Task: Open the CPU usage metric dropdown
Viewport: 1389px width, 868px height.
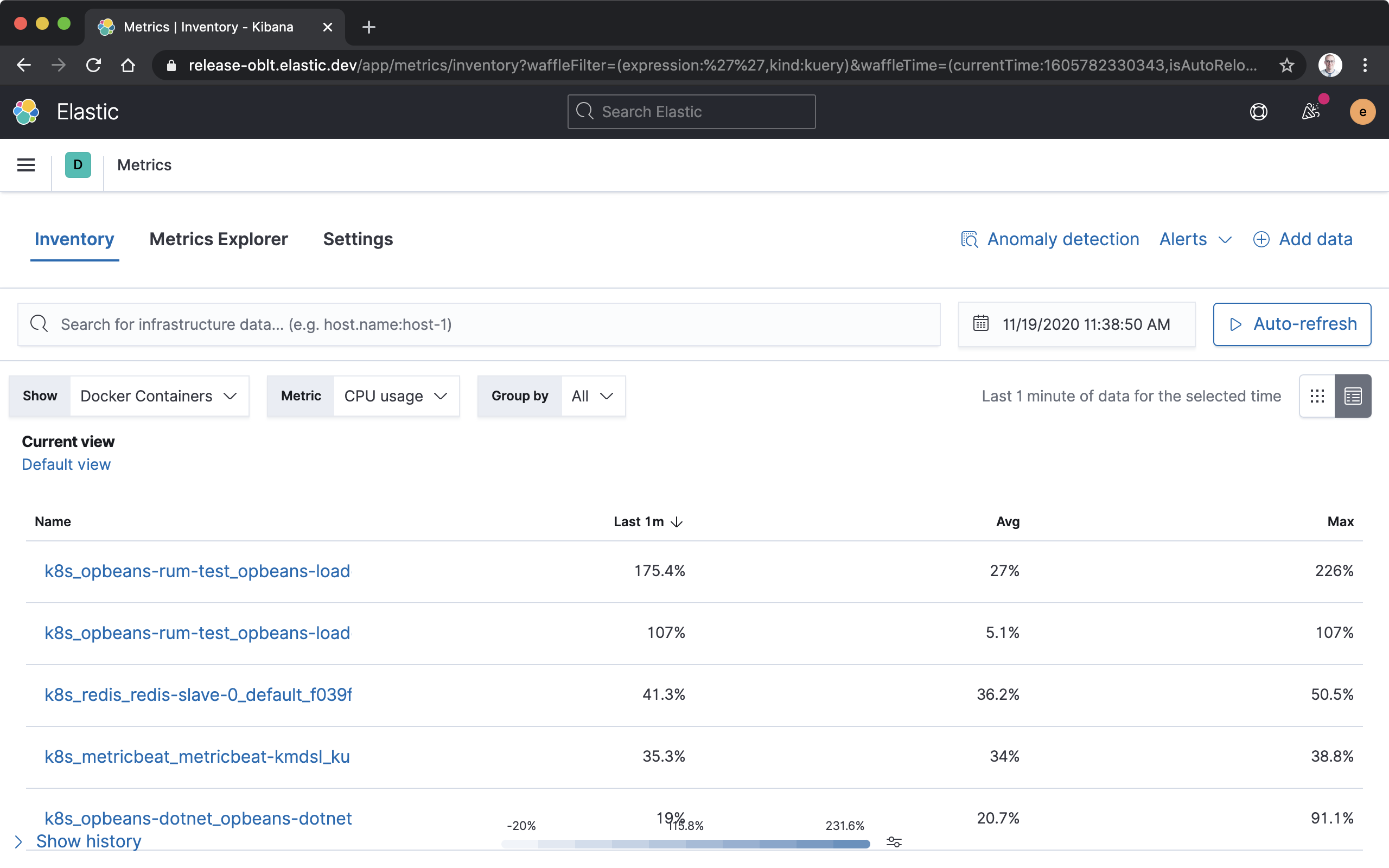Action: (396, 395)
